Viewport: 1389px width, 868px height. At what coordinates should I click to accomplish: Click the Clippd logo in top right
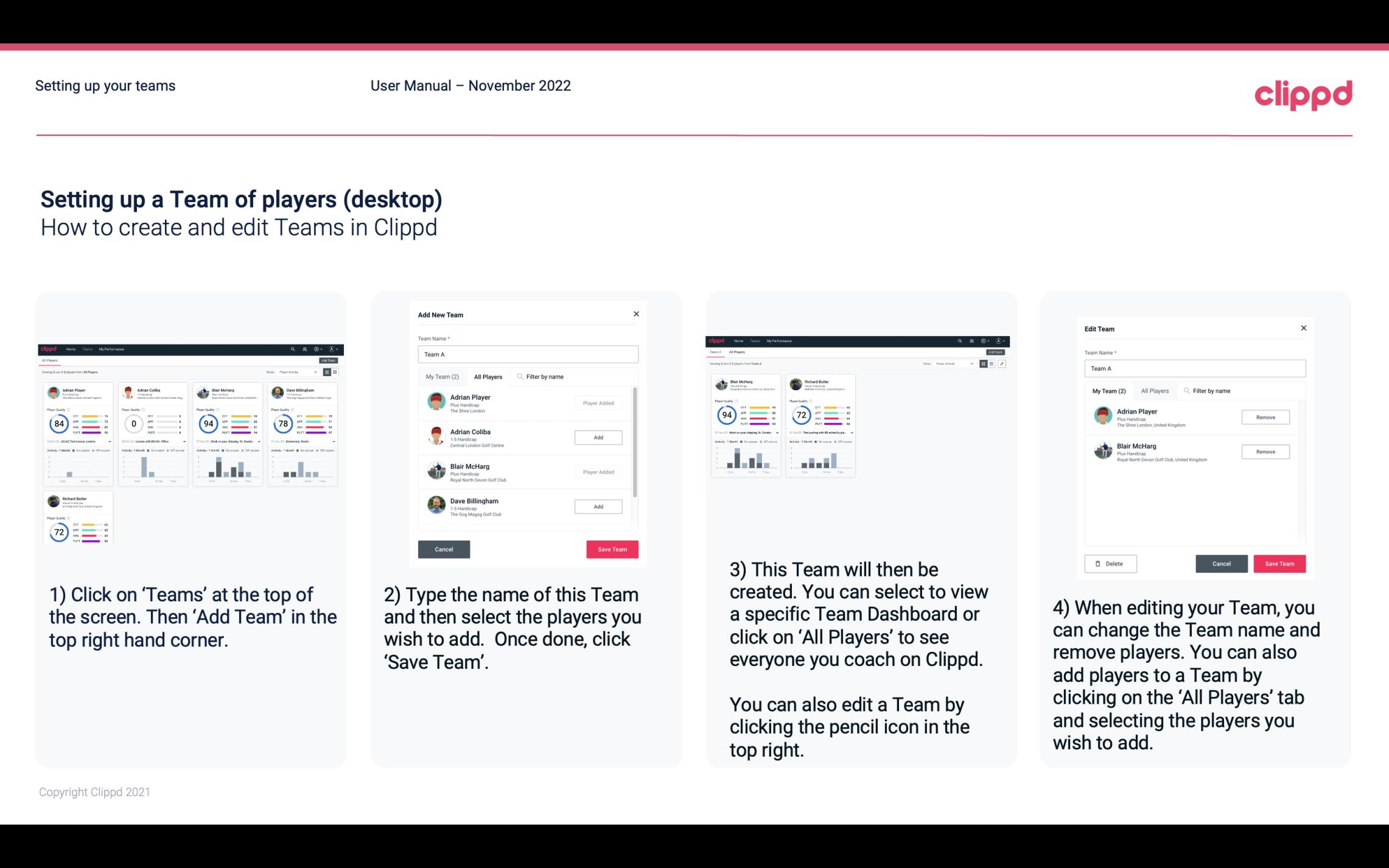1303,93
